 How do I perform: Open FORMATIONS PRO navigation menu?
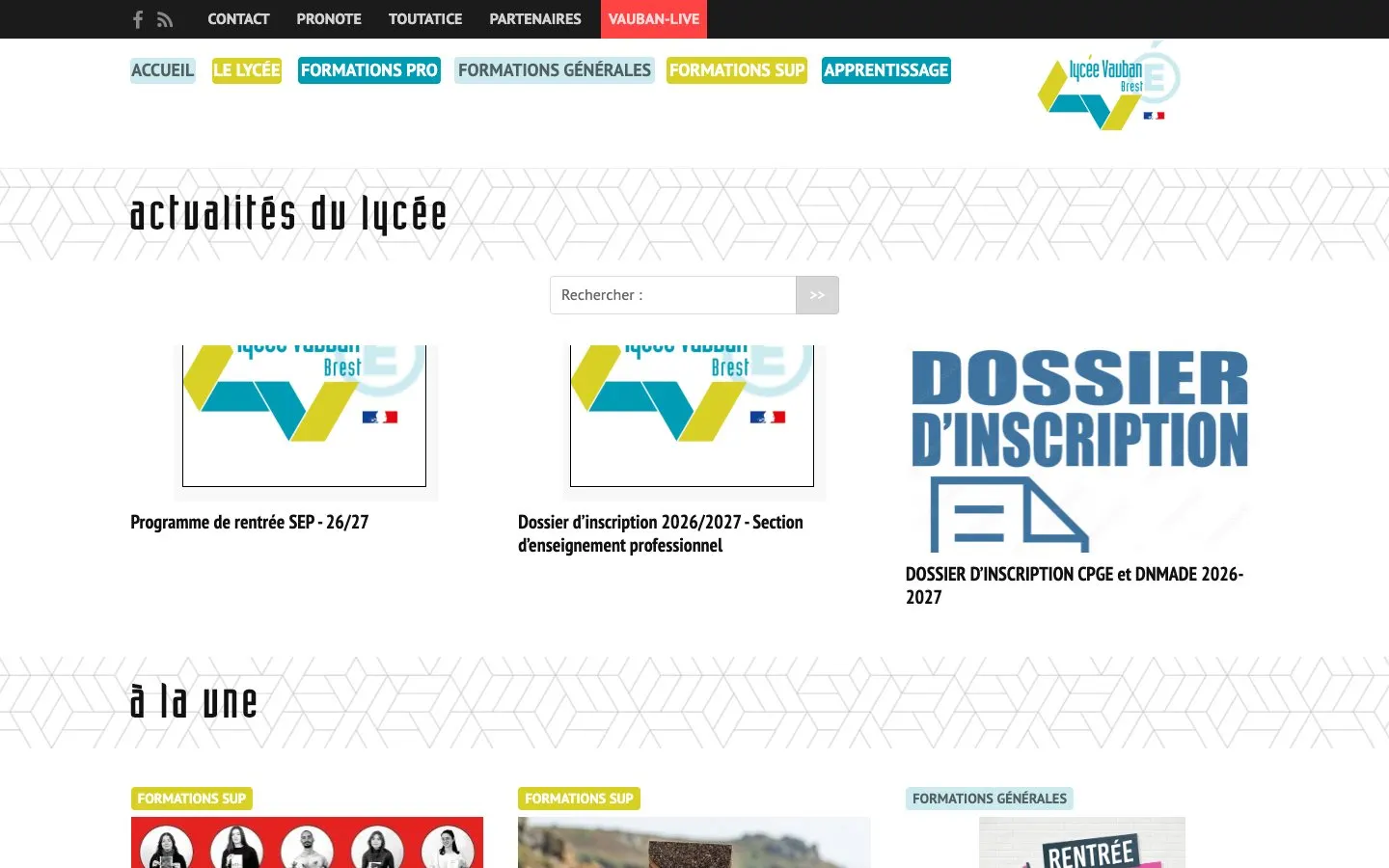coord(369,70)
